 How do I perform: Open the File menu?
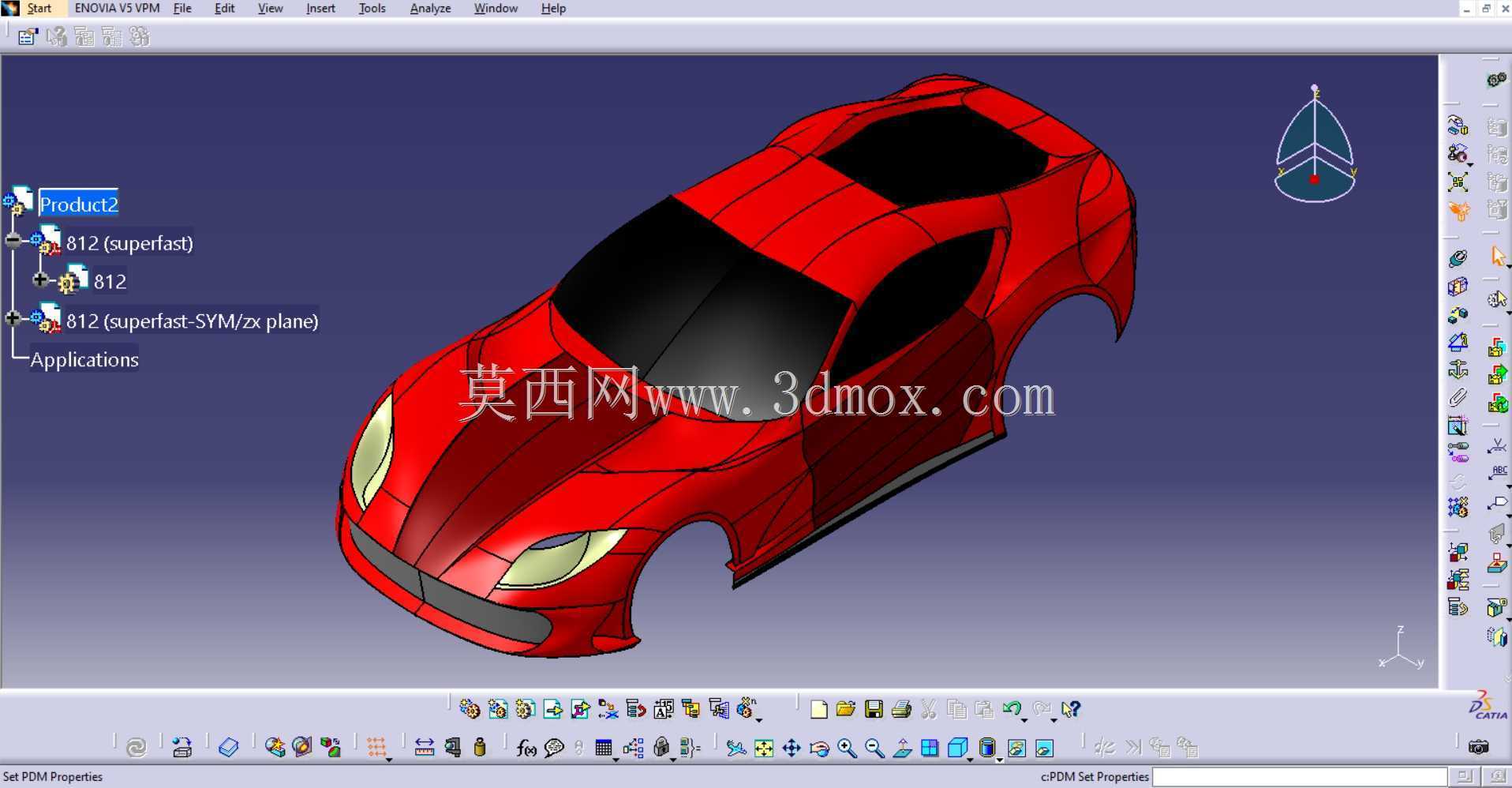tap(182, 8)
